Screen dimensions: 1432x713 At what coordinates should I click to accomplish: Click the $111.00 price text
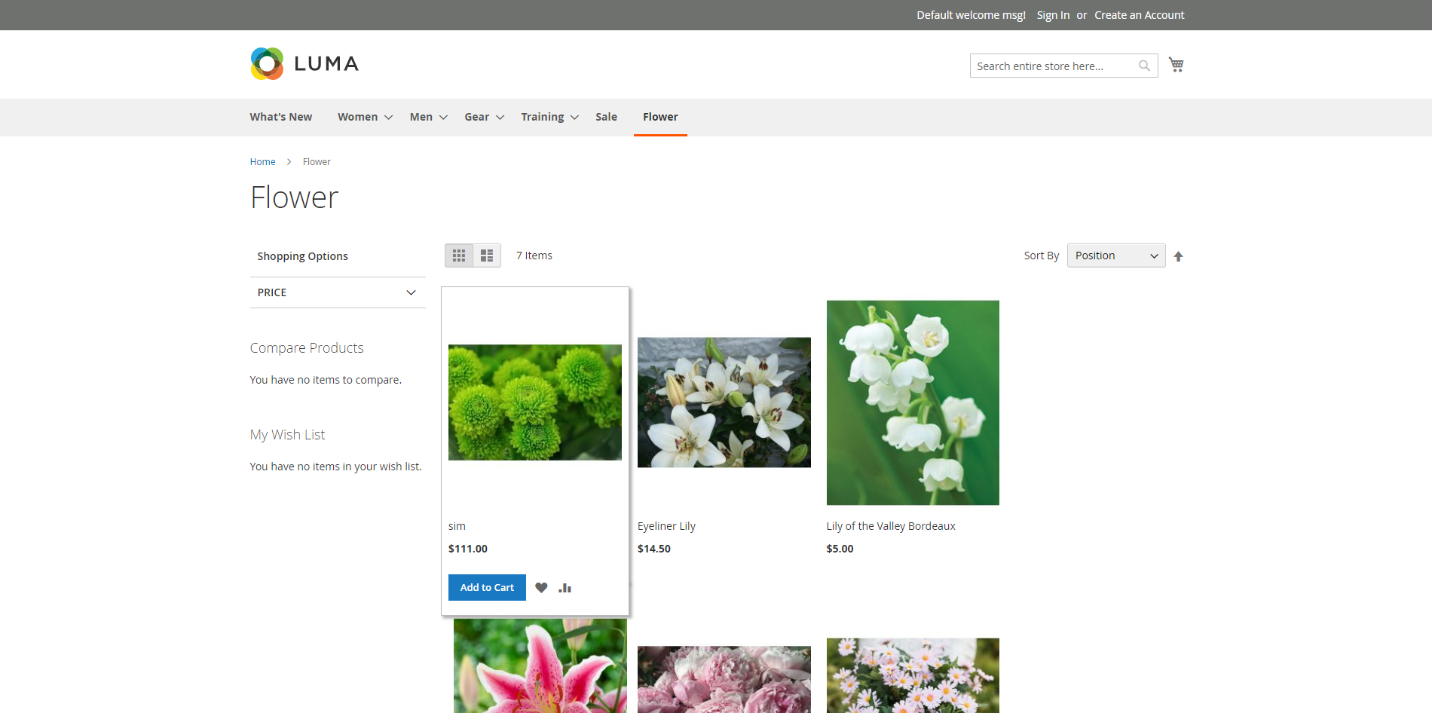468,549
